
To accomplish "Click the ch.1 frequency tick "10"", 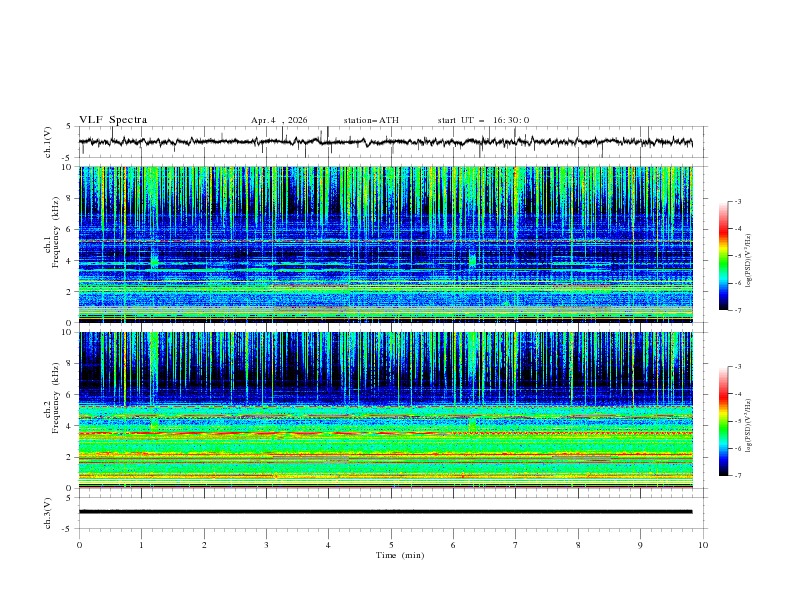I will click(66, 167).
